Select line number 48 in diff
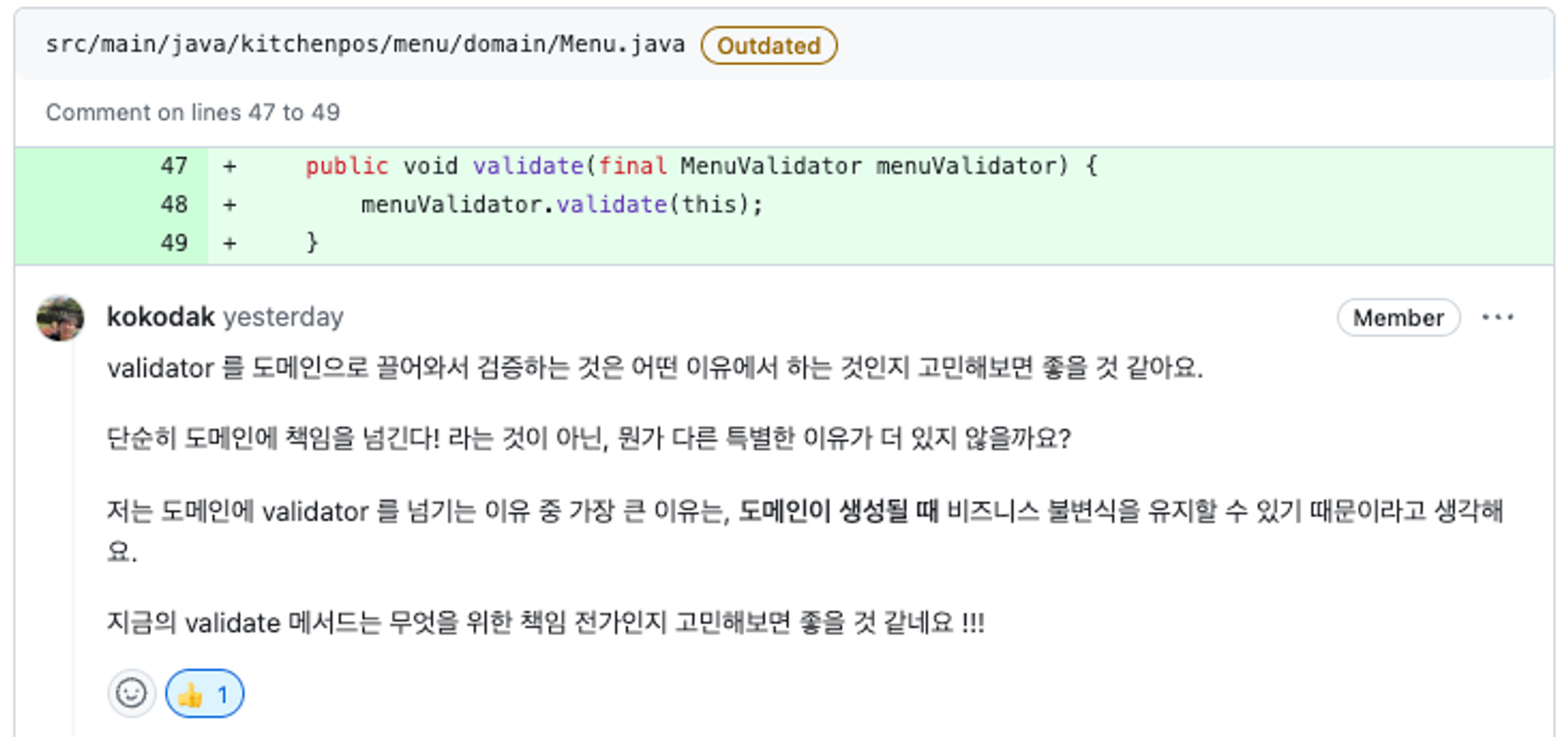The width and height of the screenshot is (1568, 737). [174, 205]
